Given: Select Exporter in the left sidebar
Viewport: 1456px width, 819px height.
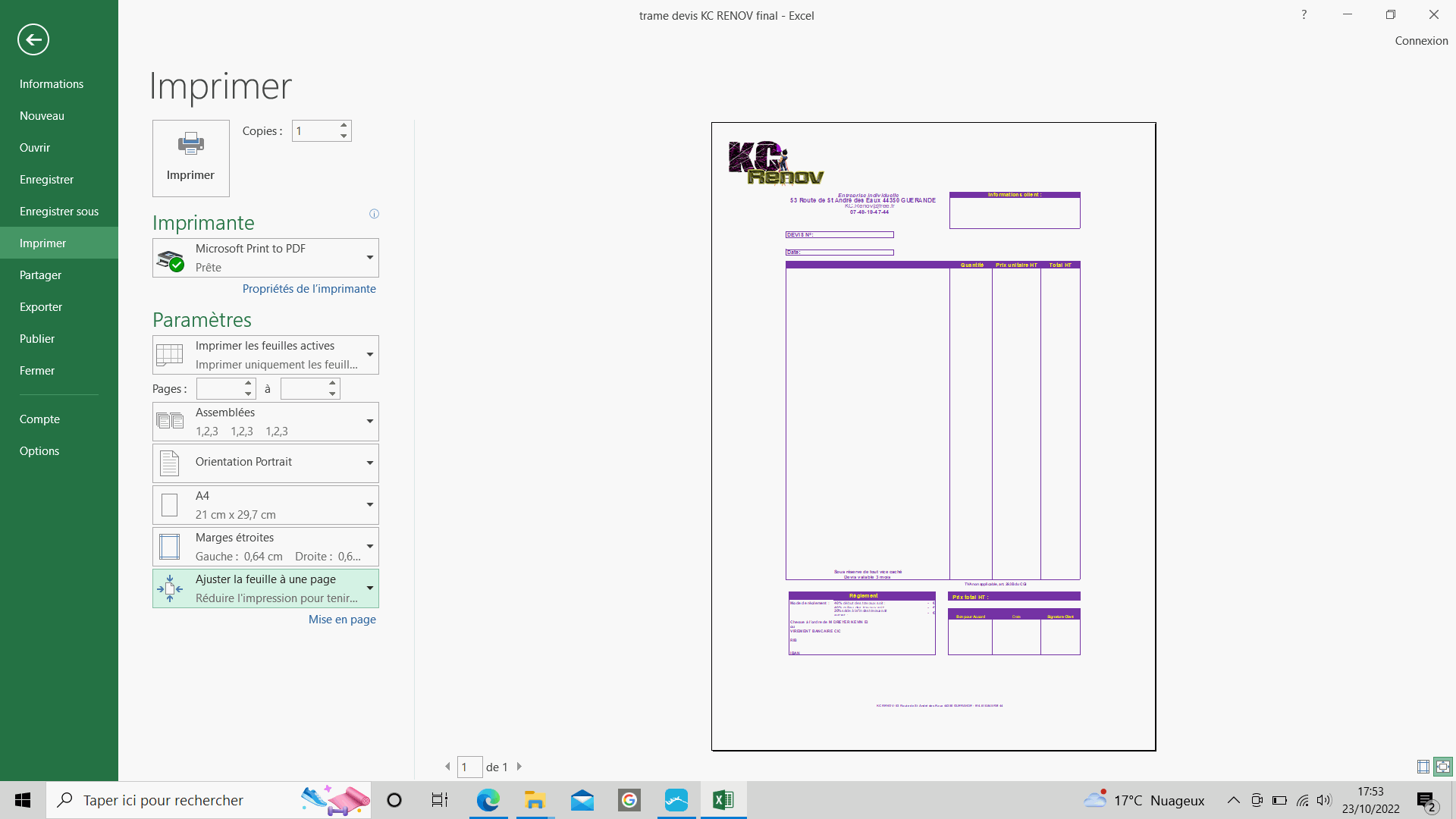Looking at the screenshot, I should pyautogui.click(x=41, y=307).
